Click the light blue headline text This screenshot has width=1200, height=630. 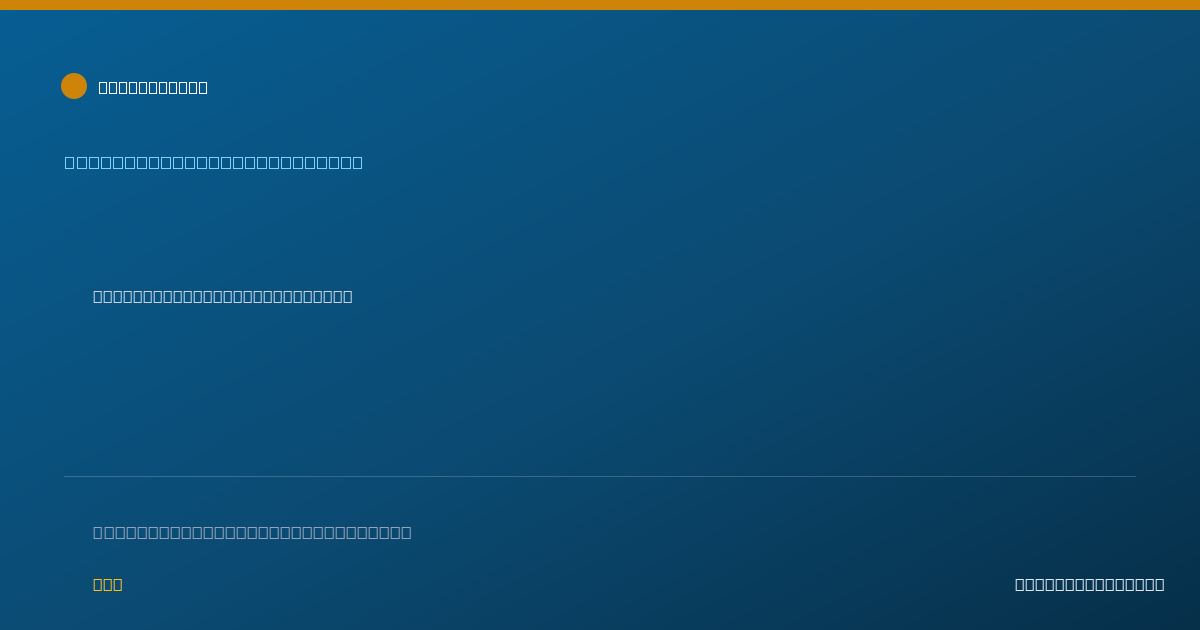pyautogui.click(x=214, y=162)
